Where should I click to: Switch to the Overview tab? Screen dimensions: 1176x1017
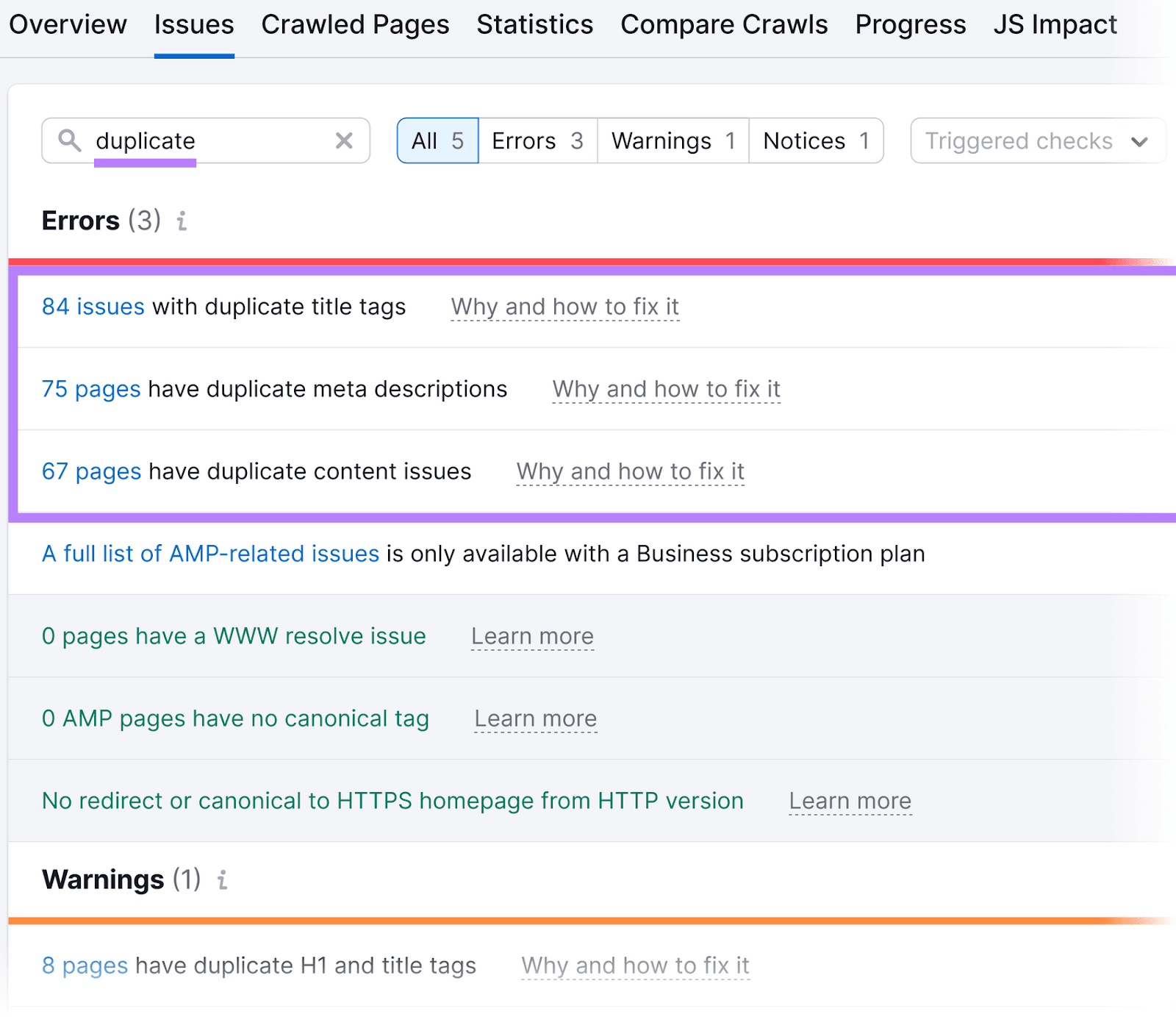[68, 24]
